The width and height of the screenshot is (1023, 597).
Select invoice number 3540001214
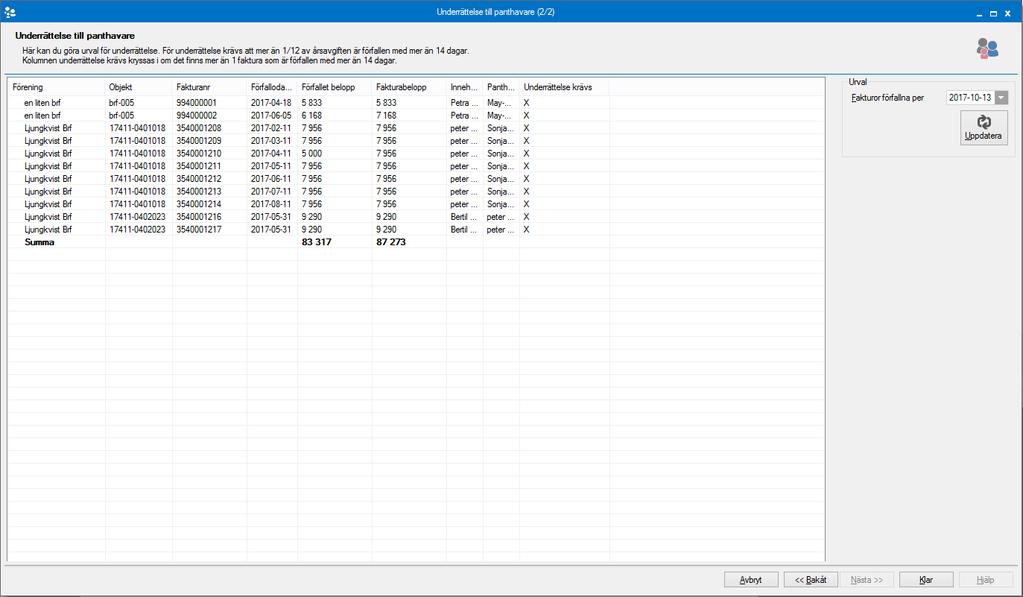199,204
